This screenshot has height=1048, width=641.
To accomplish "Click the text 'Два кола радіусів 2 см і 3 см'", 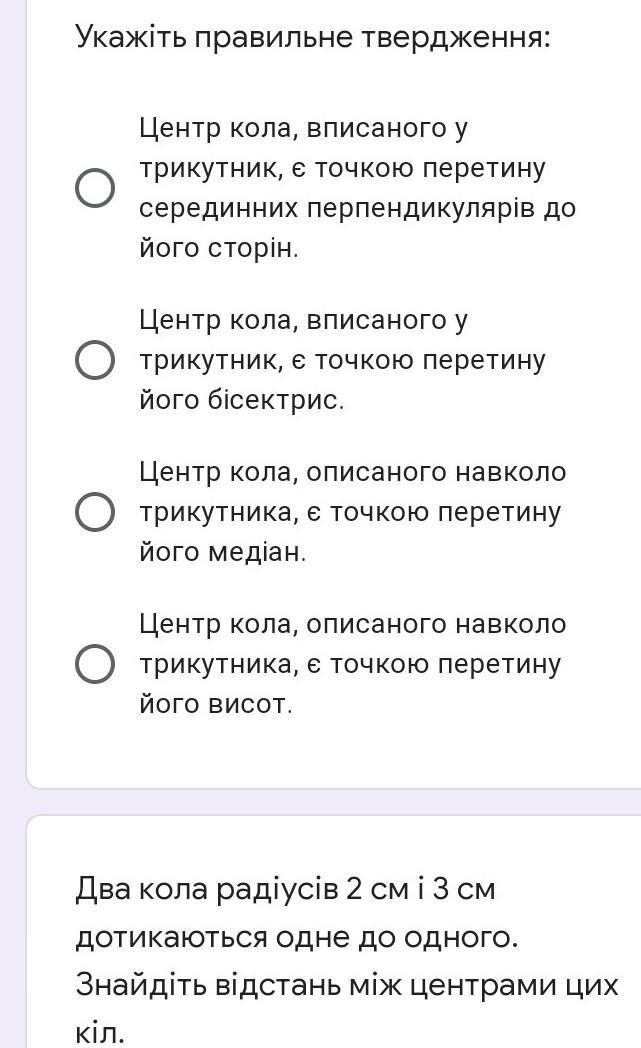I will (285, 889).
